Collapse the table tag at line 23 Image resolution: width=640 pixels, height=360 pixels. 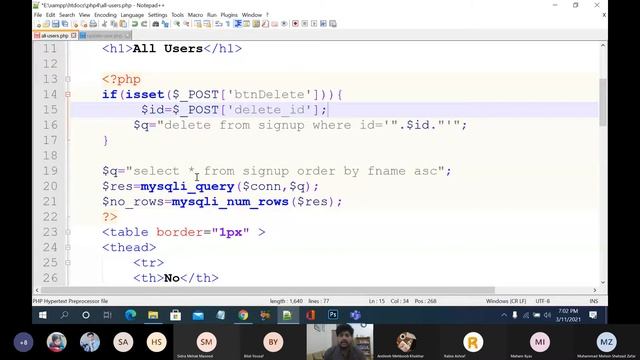coord(68,232)
